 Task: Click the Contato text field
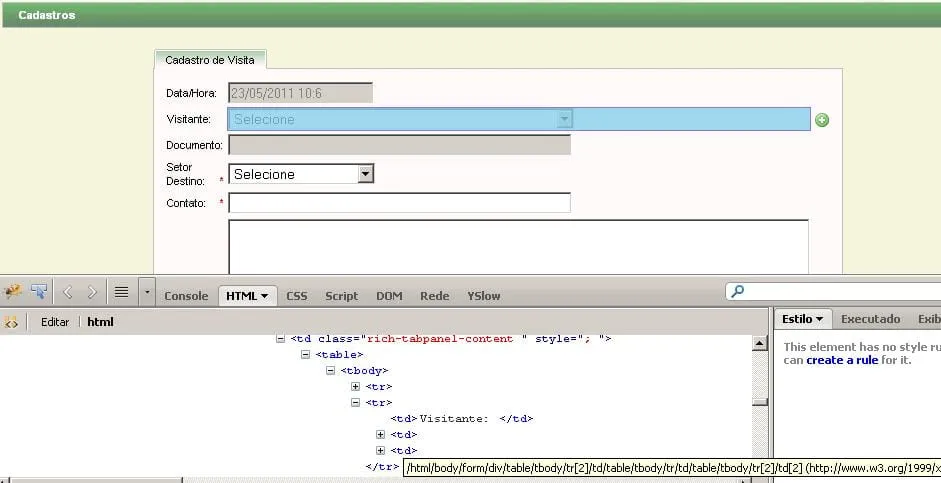[x=399, y=203]
